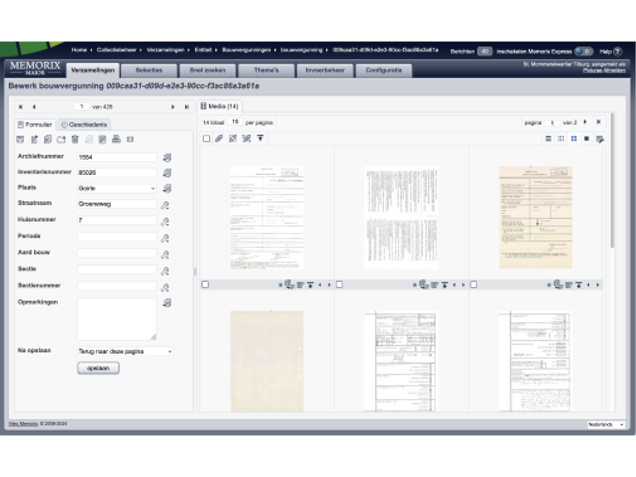Go to the next record in navigator
The image size is (636, 477).
click(173, 107)
